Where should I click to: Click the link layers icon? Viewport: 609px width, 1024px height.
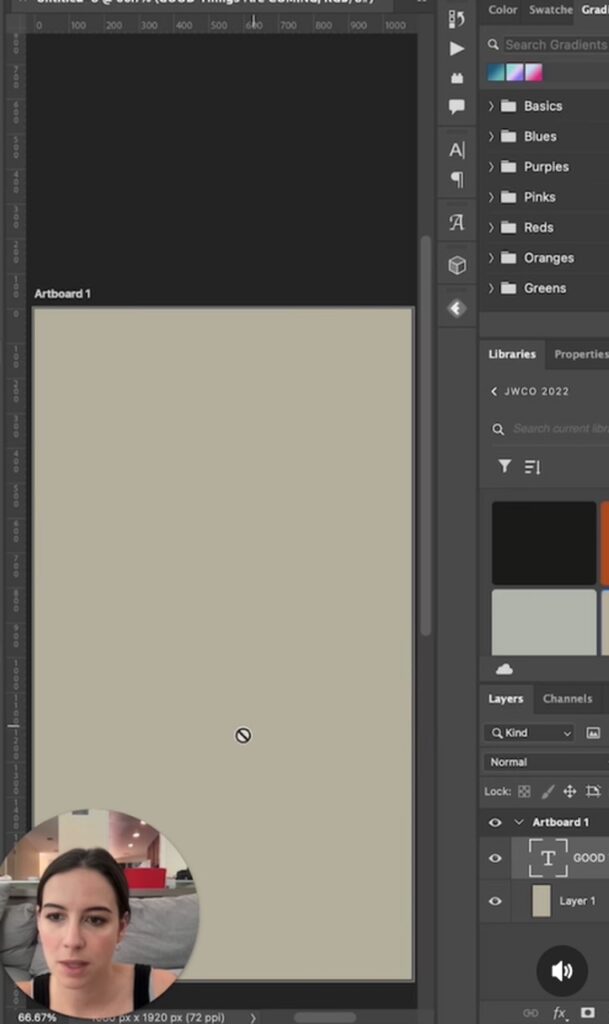click(x=531, y=1013)
